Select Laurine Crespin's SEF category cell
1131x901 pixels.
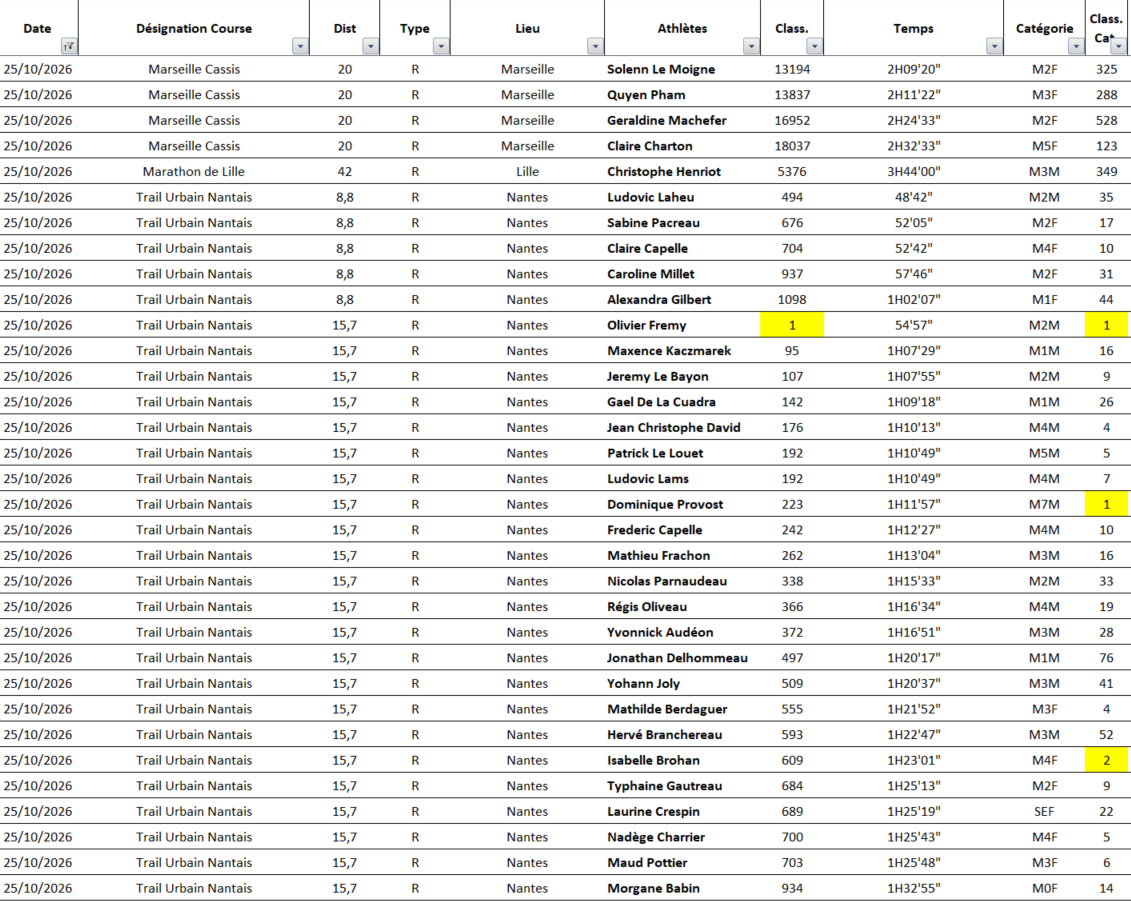pos(1044,812)
